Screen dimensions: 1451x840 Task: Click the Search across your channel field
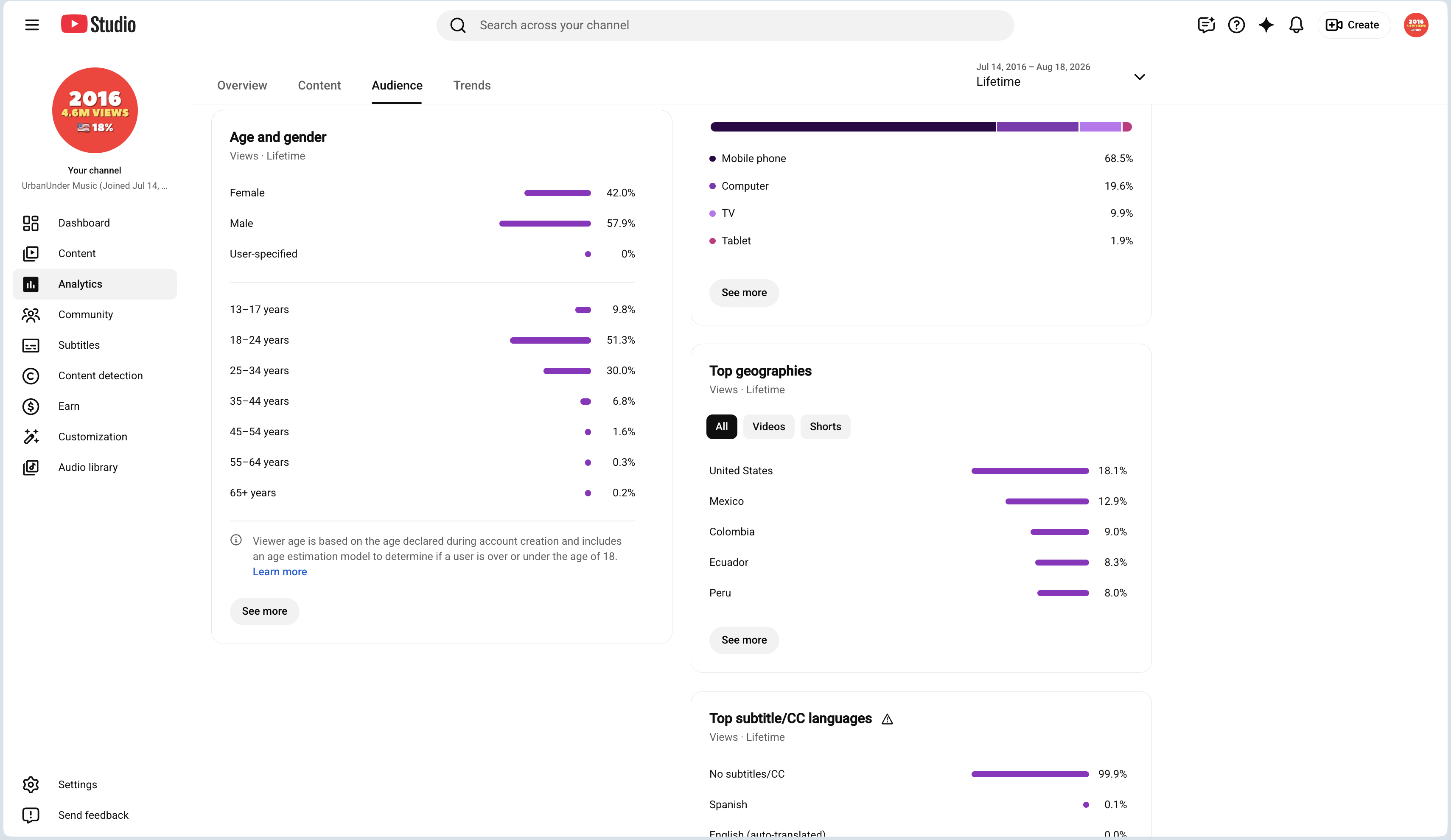click(x=725, y=25)
